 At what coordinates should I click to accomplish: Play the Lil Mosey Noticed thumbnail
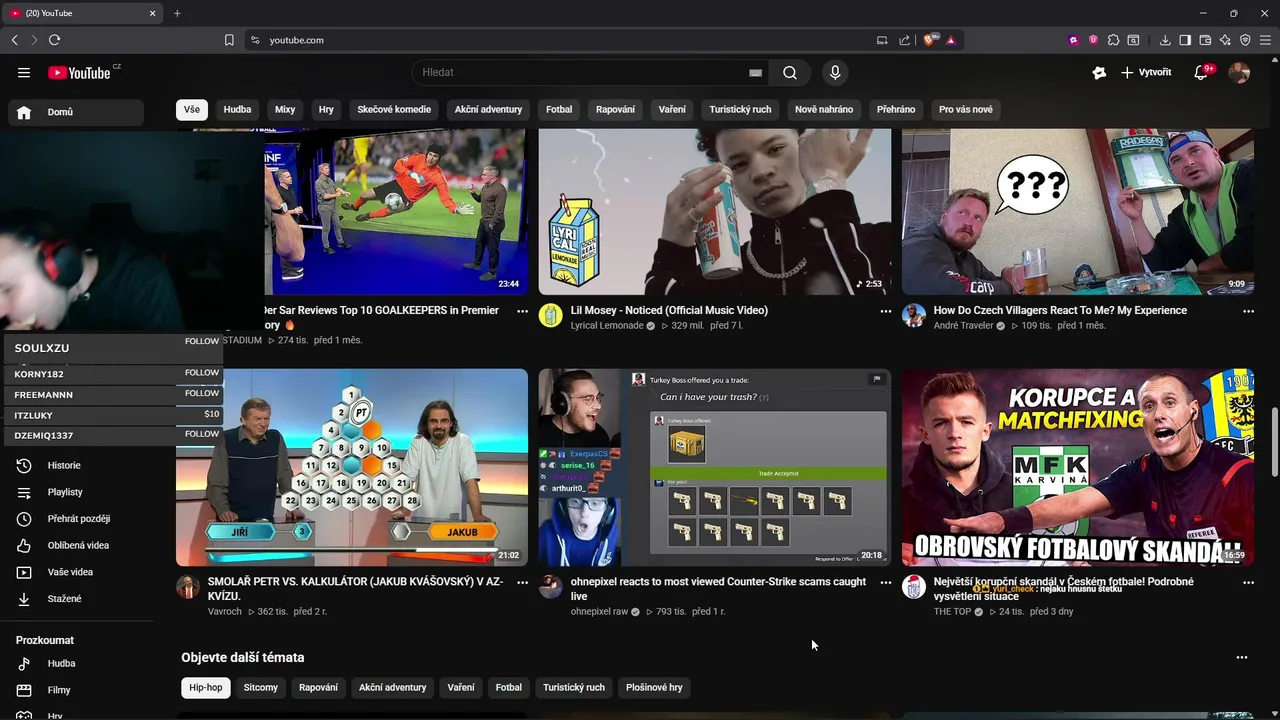click(715, 211)
